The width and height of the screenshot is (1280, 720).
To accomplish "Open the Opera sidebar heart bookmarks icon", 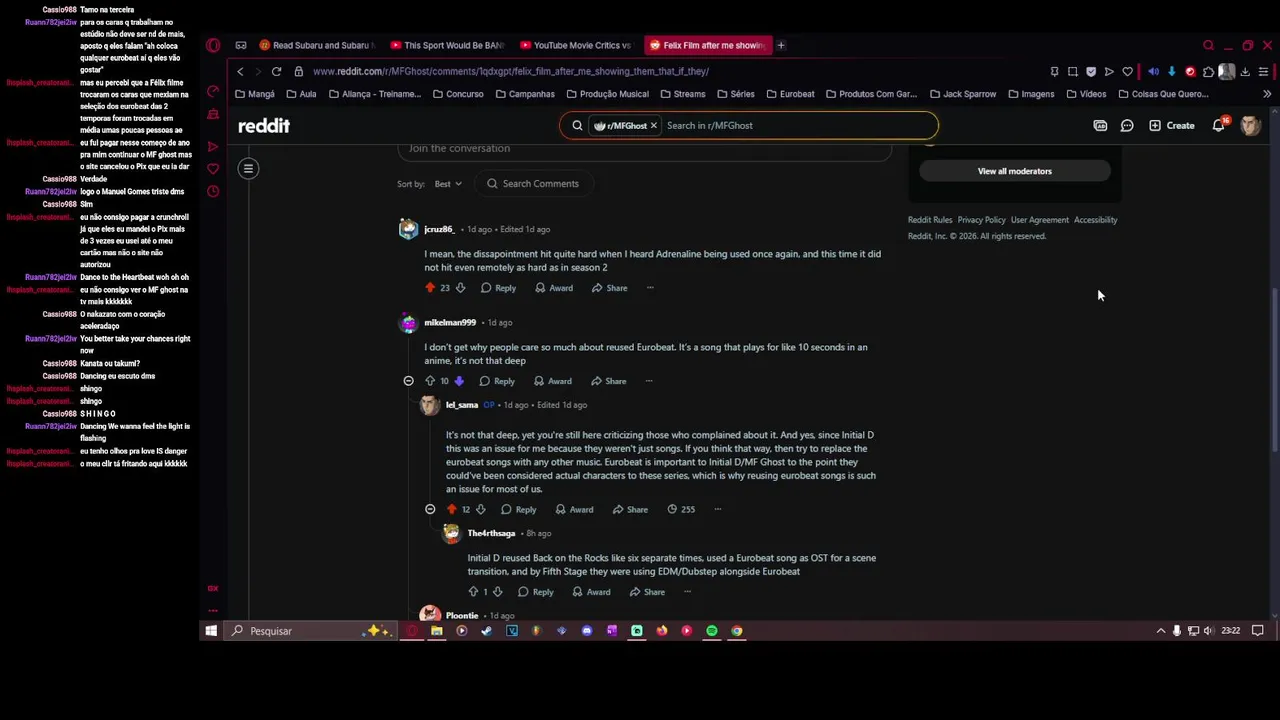I will point(213,169).
